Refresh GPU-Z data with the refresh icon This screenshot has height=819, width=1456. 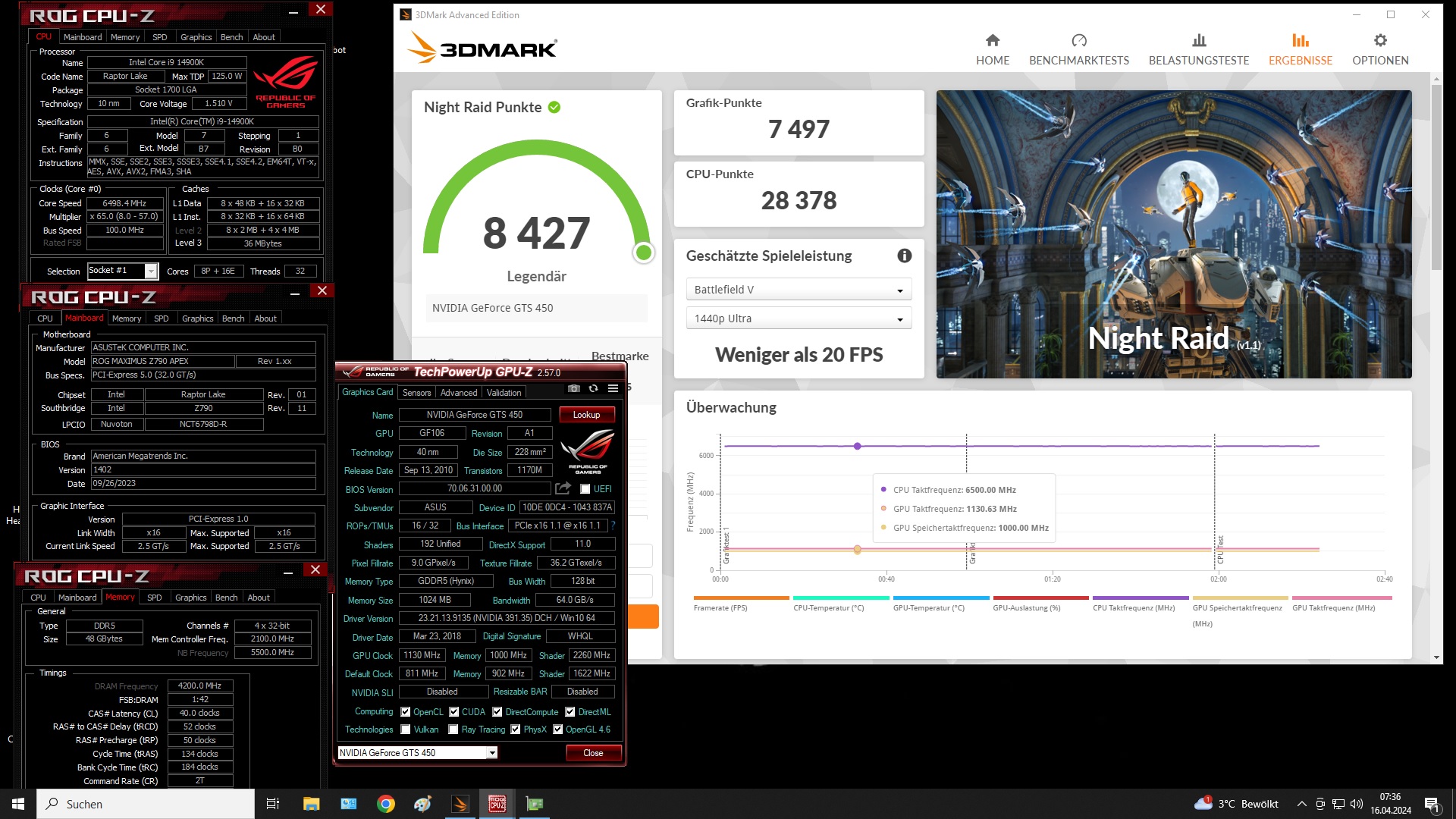click(x=593, y=388)
